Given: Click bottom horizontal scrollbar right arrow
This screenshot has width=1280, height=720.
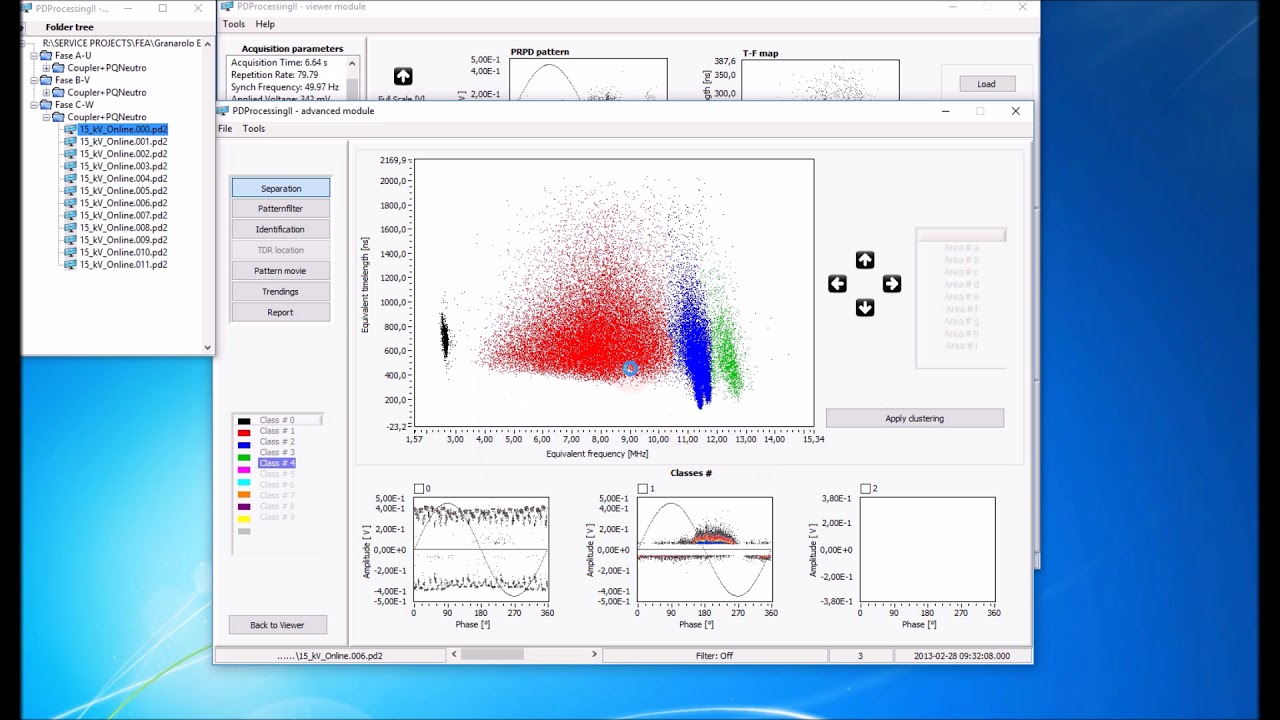Looking at the screenshot, I should pos(594,654).
